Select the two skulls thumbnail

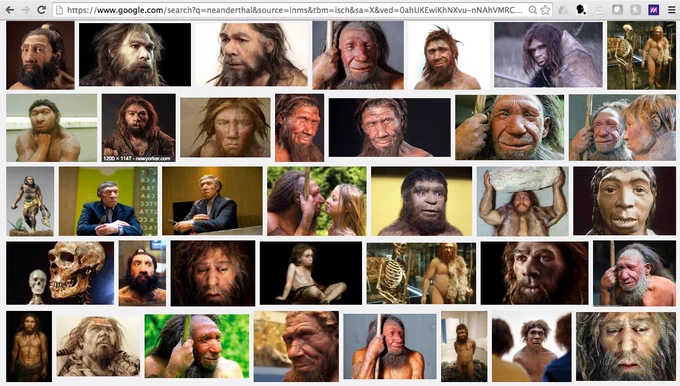click(x=60, y=273)
